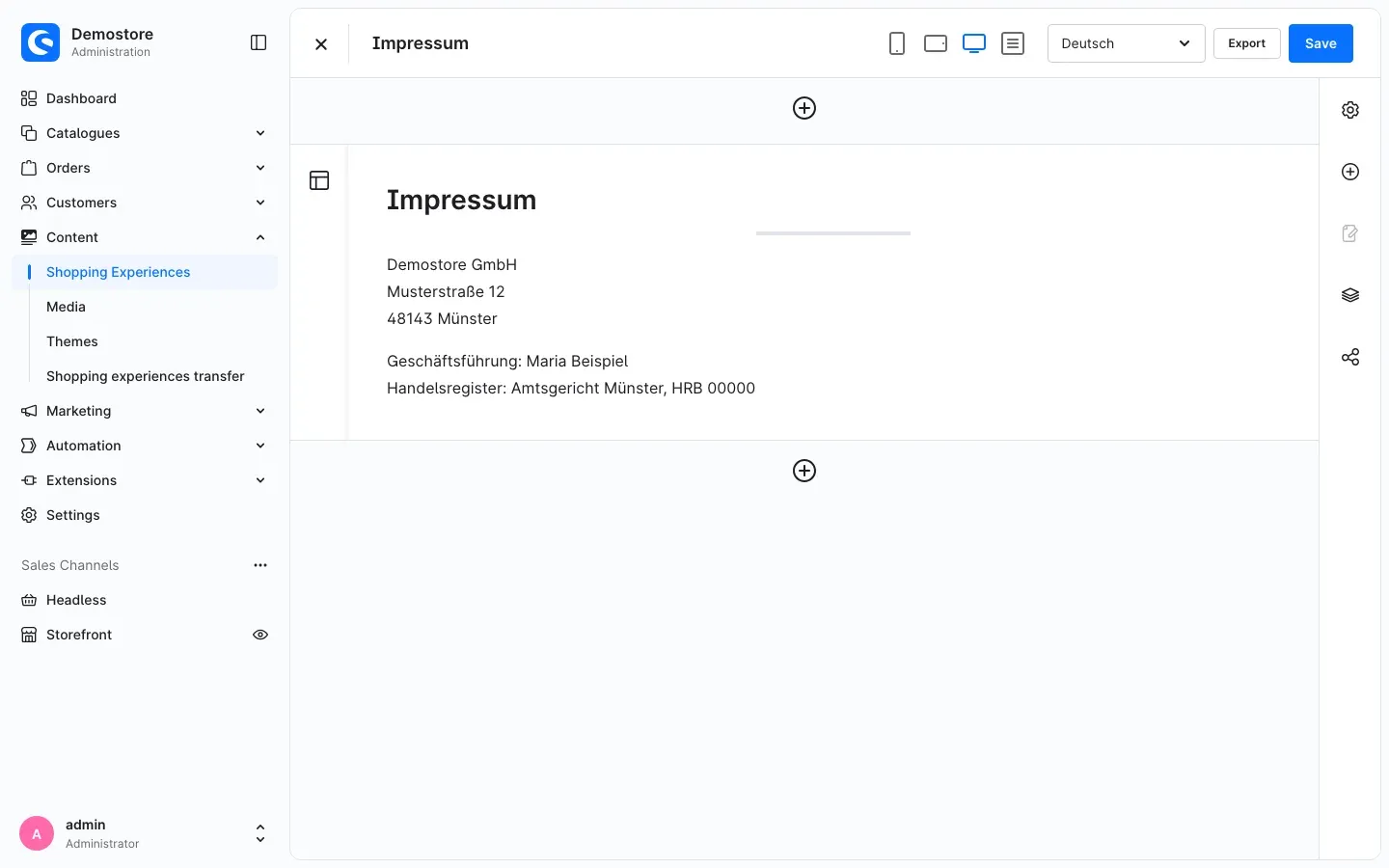Preview Storefront with the eye icon
Image resolution: width=1389 pixels, height=868 pixels.
[260, 635]
